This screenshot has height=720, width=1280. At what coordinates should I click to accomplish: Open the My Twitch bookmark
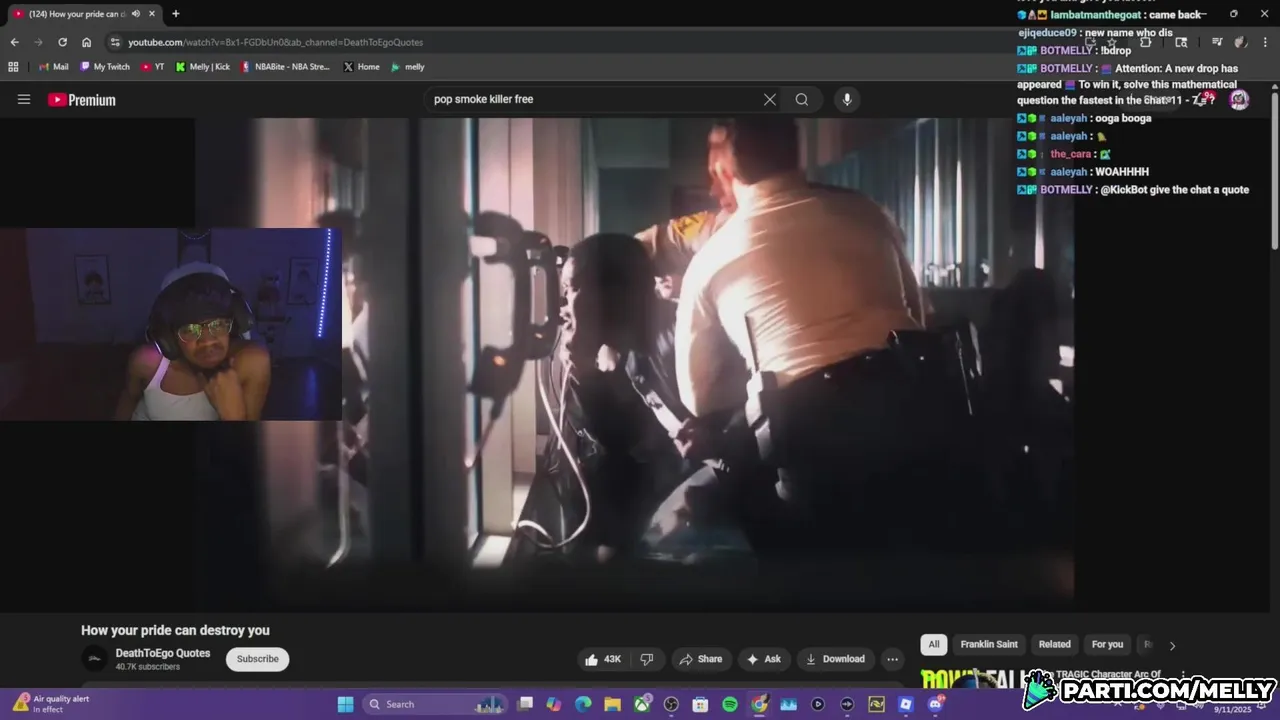pyautogui.click(x=105, y=67)
